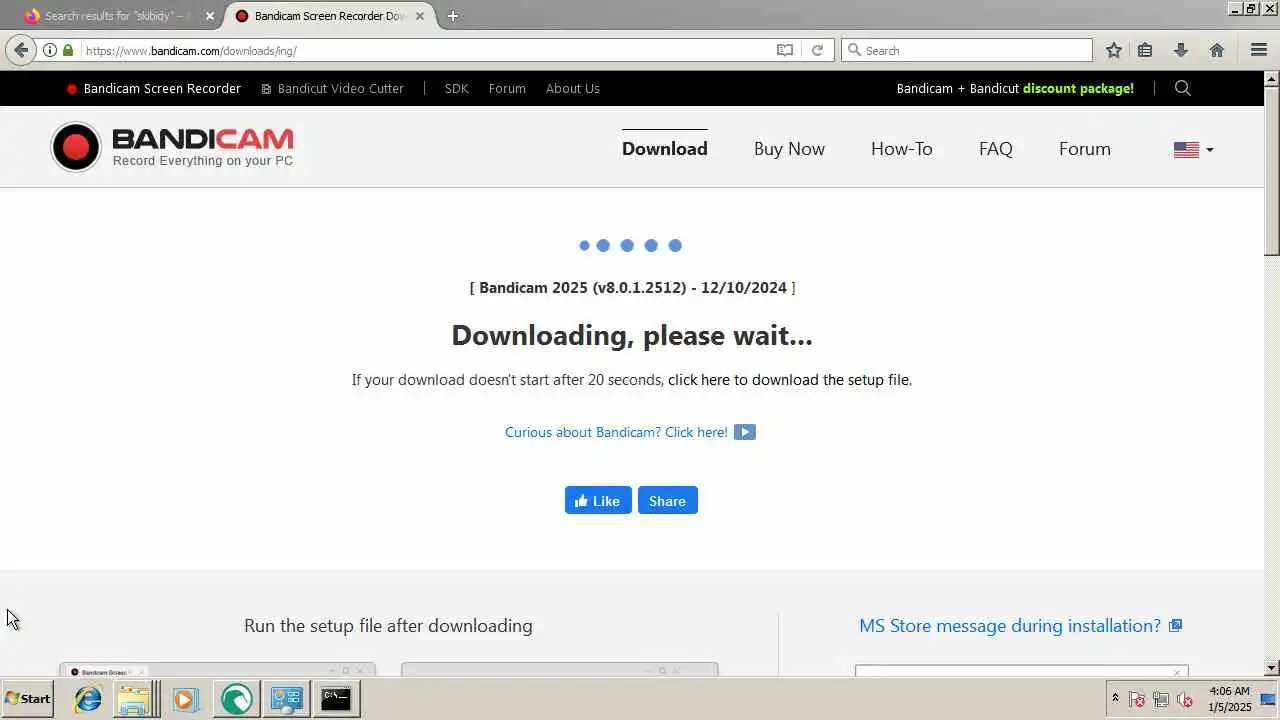1280x720 pixels.
Task: Click network tray icon
Action: pos(1161,699)
